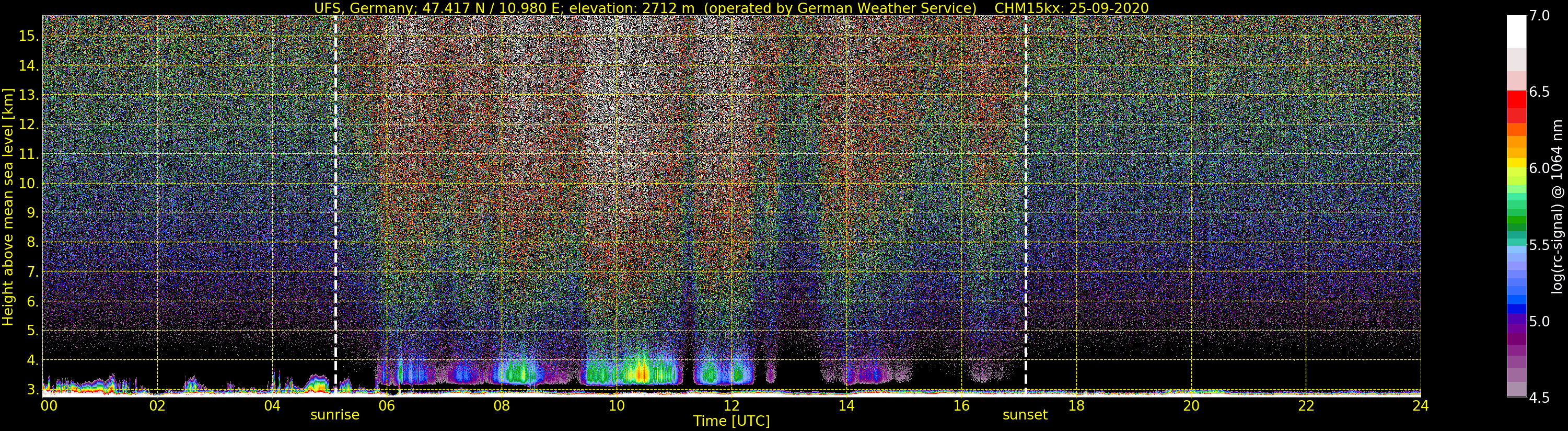The height and width of the screenshot is (431, 1568).
Task: Click the colorbar value label '5.5'
Action: click(x=1539, y=245)
